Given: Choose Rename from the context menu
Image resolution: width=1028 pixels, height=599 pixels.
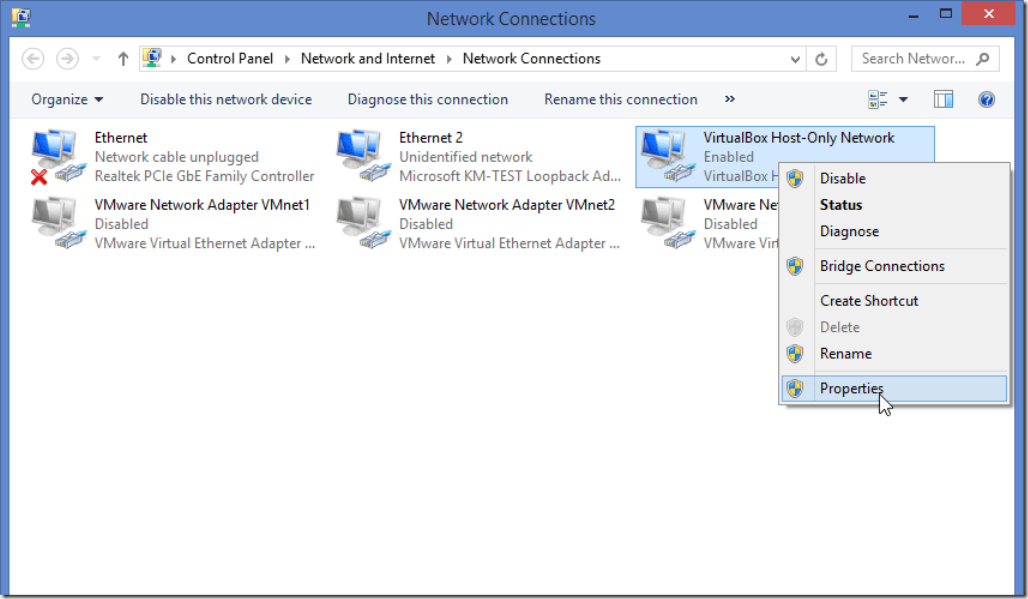Looking at the screenshot, I should tap(894, 354).
